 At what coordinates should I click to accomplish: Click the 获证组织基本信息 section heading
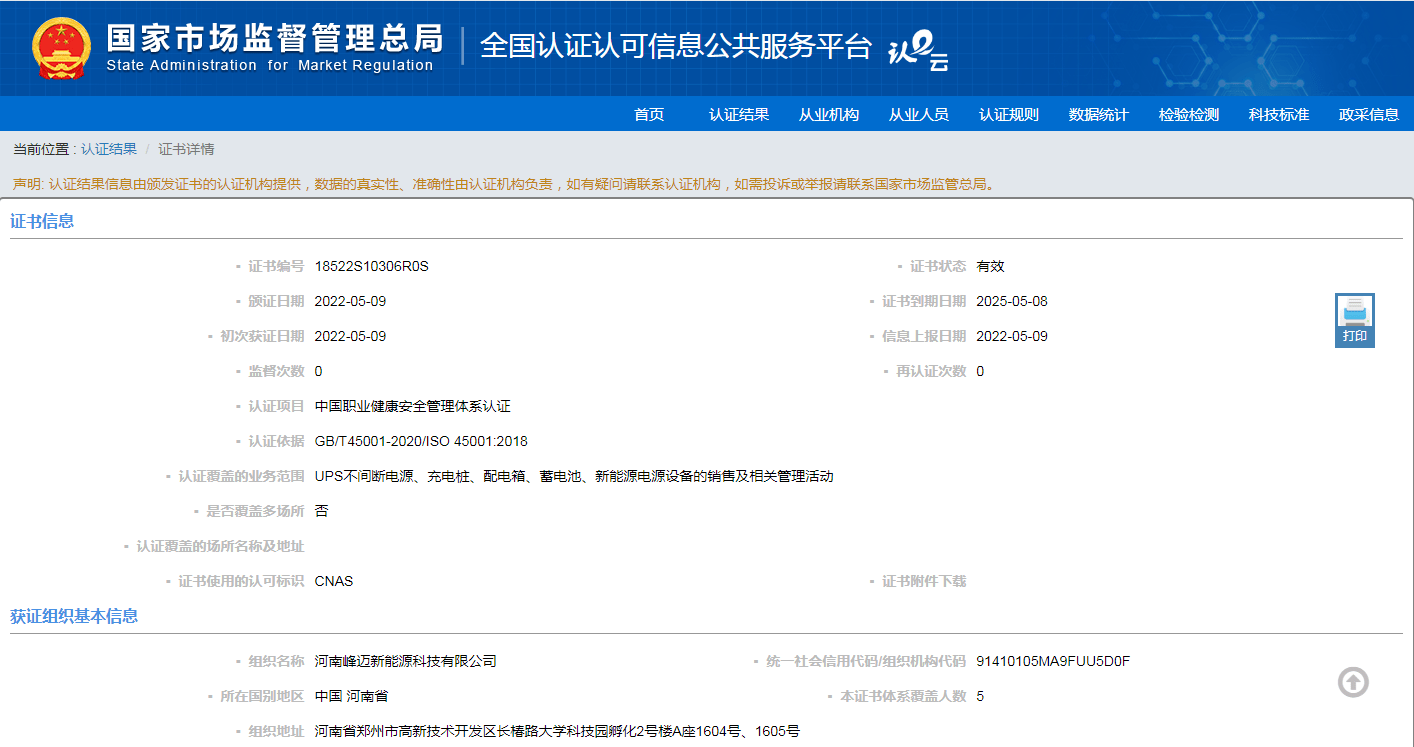[74, 616]
